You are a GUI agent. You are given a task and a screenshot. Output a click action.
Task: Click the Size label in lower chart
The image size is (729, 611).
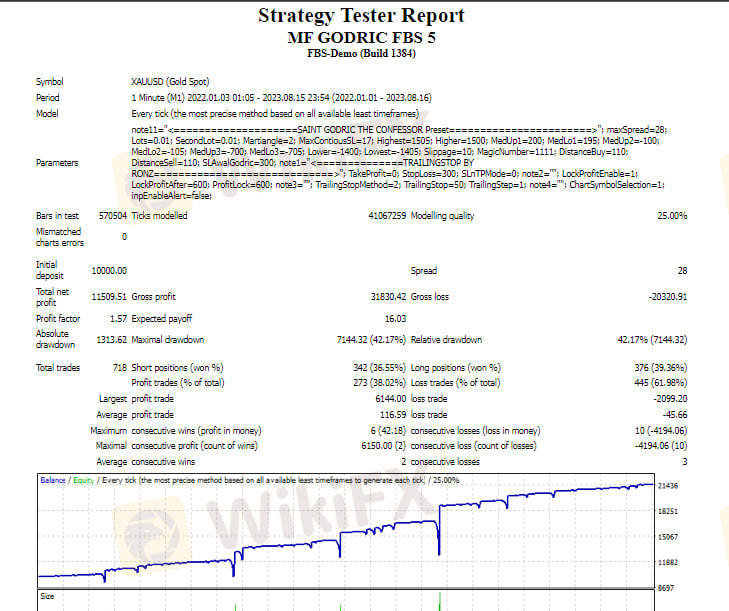coord(47,596)
